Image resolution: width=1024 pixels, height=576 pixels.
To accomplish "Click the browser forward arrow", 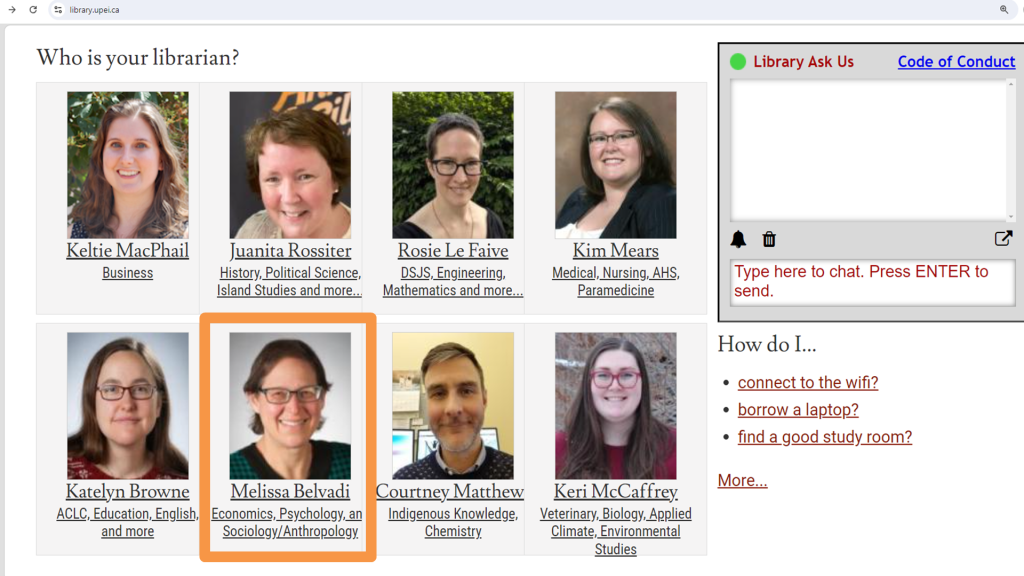I will click(x=12, y=10).
